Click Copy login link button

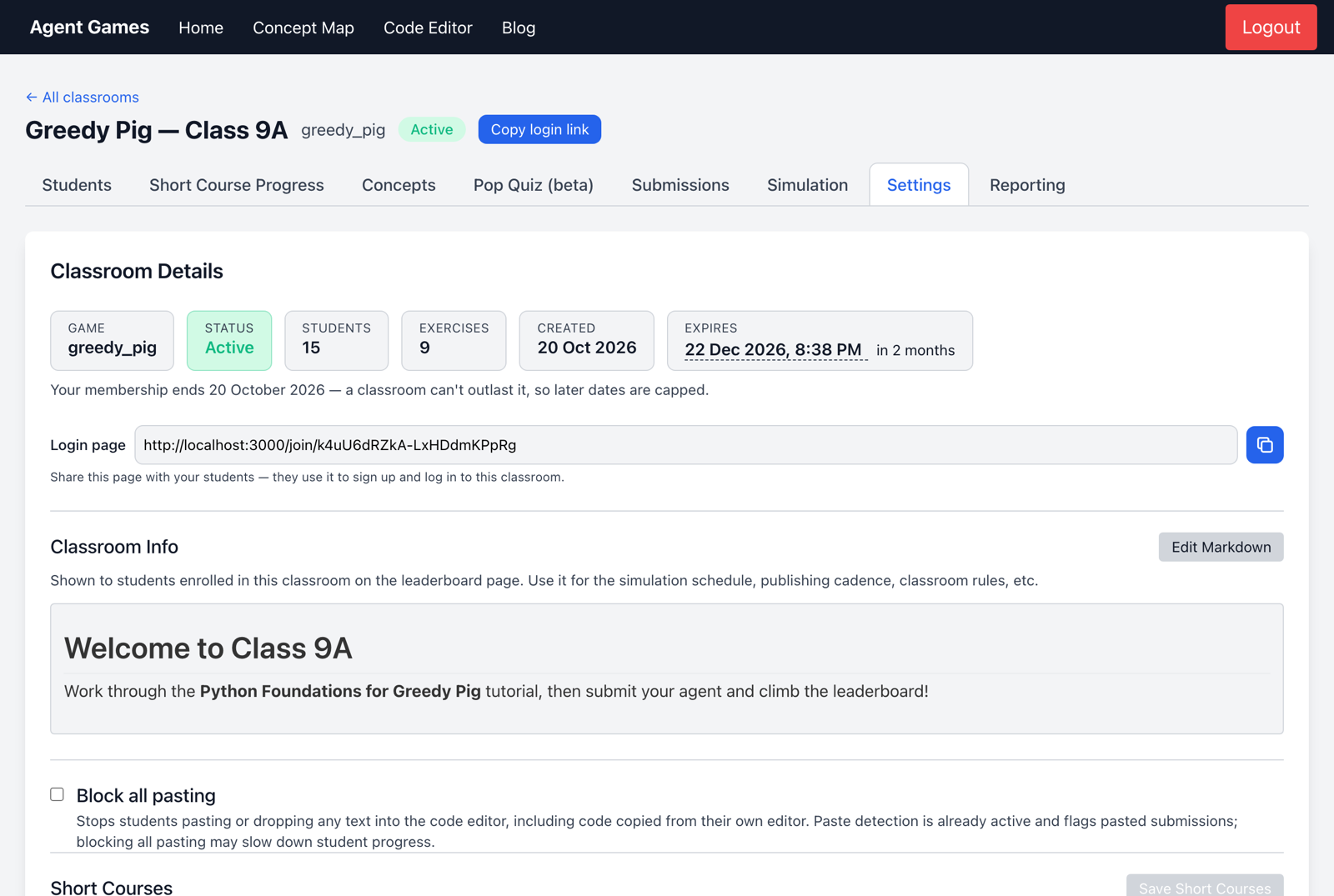(x=539, y=129)
